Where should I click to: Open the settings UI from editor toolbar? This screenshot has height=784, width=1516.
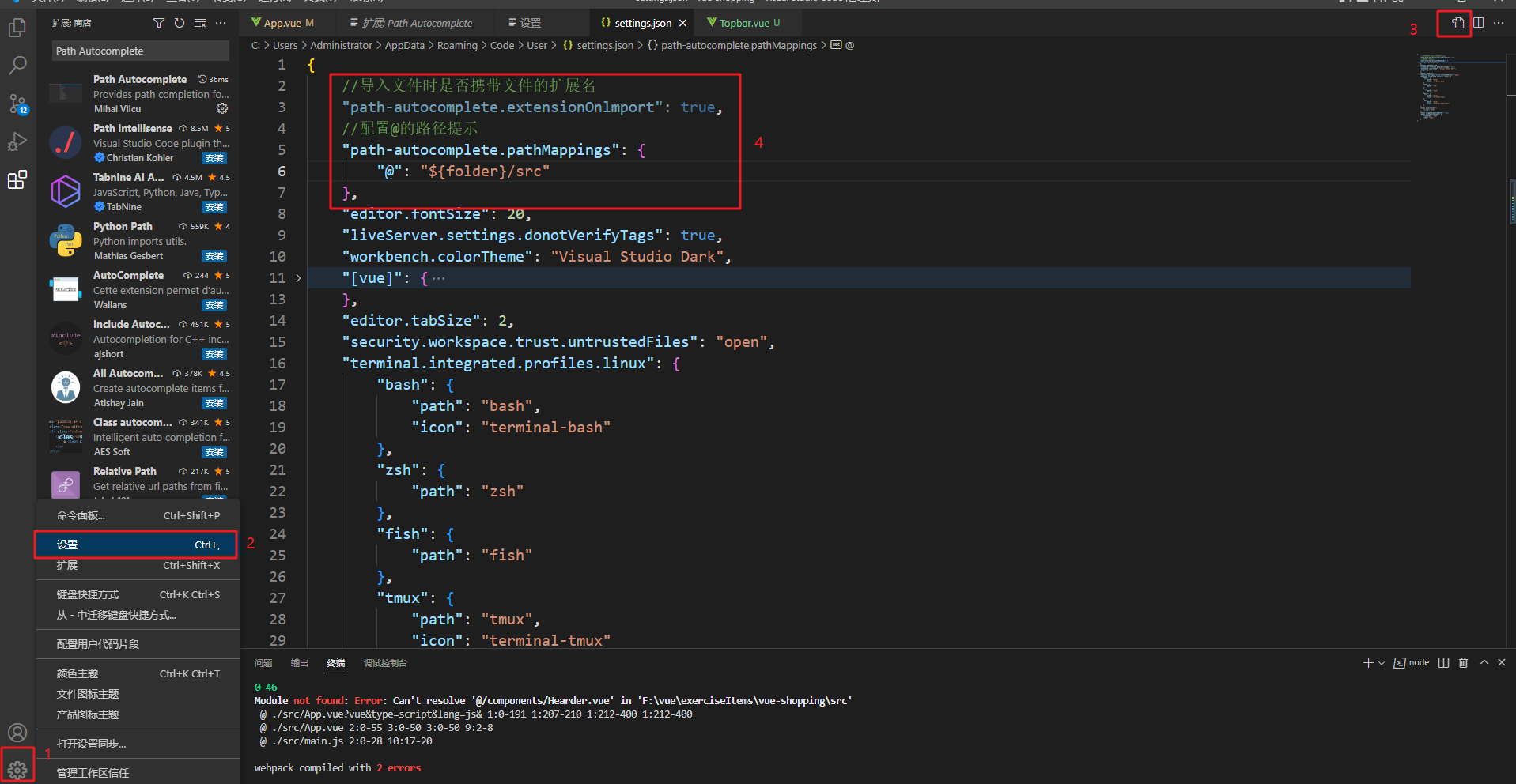pos(1457,23)
